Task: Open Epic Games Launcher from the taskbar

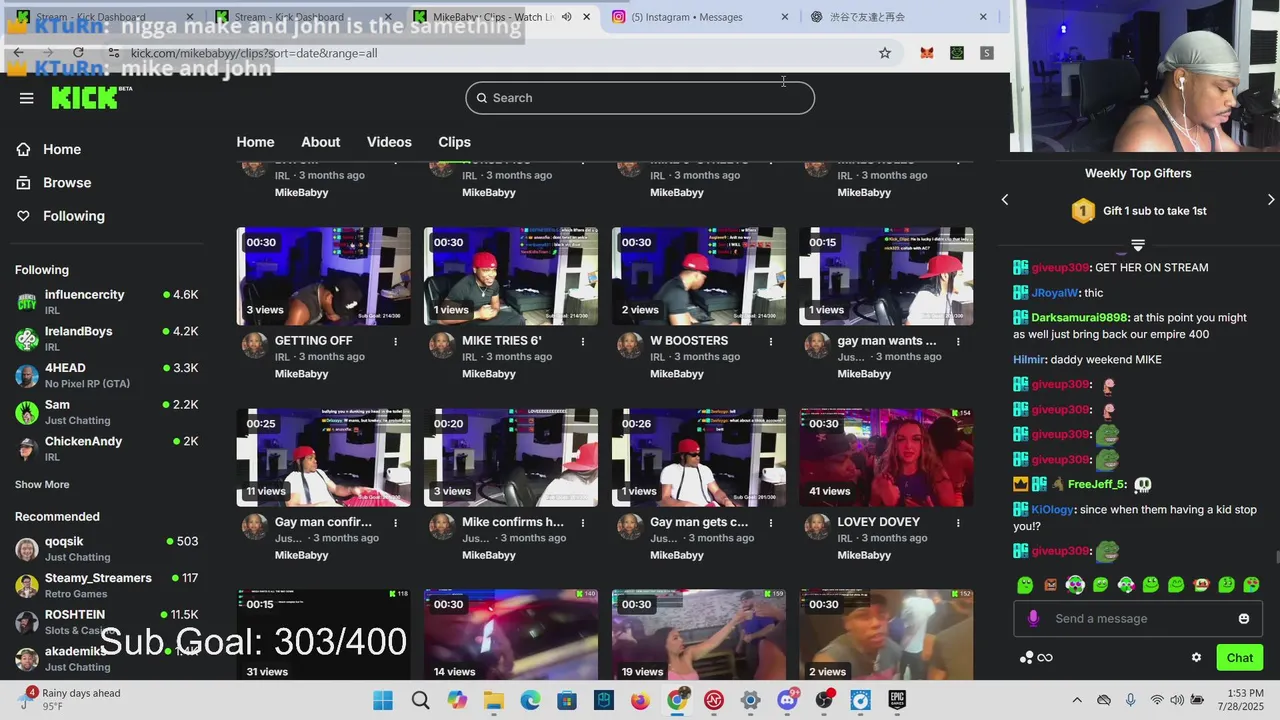Action: 898,700
